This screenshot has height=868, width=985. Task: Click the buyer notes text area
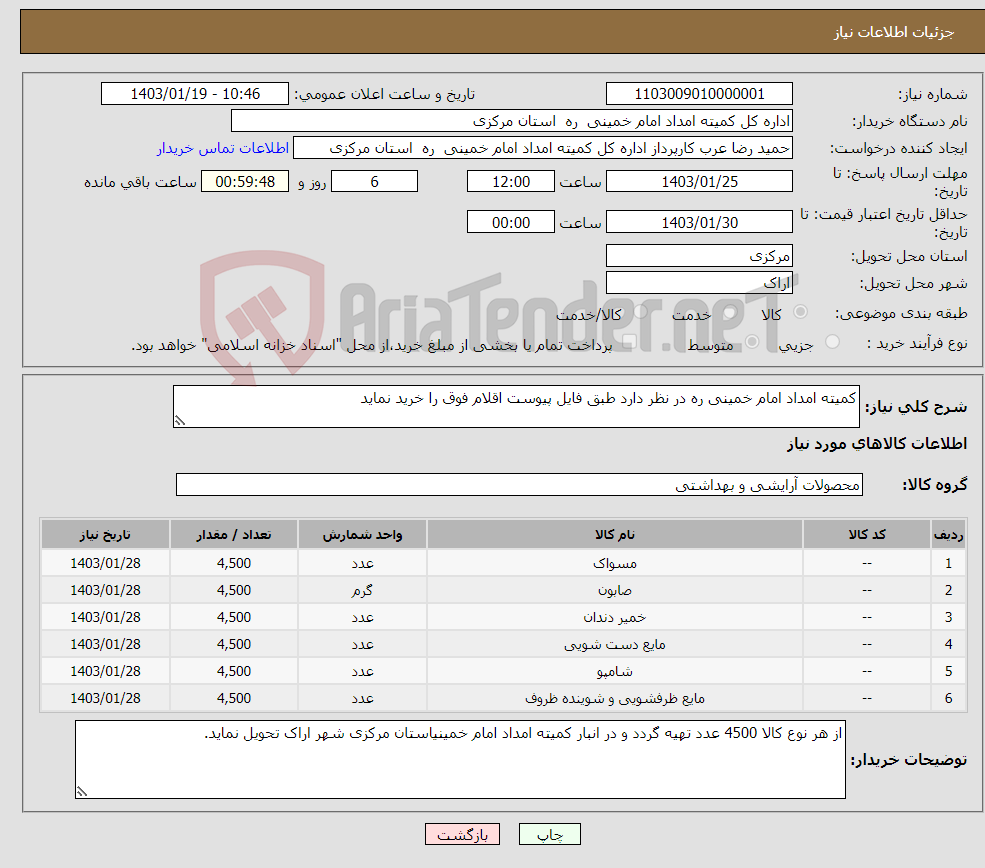460,759
